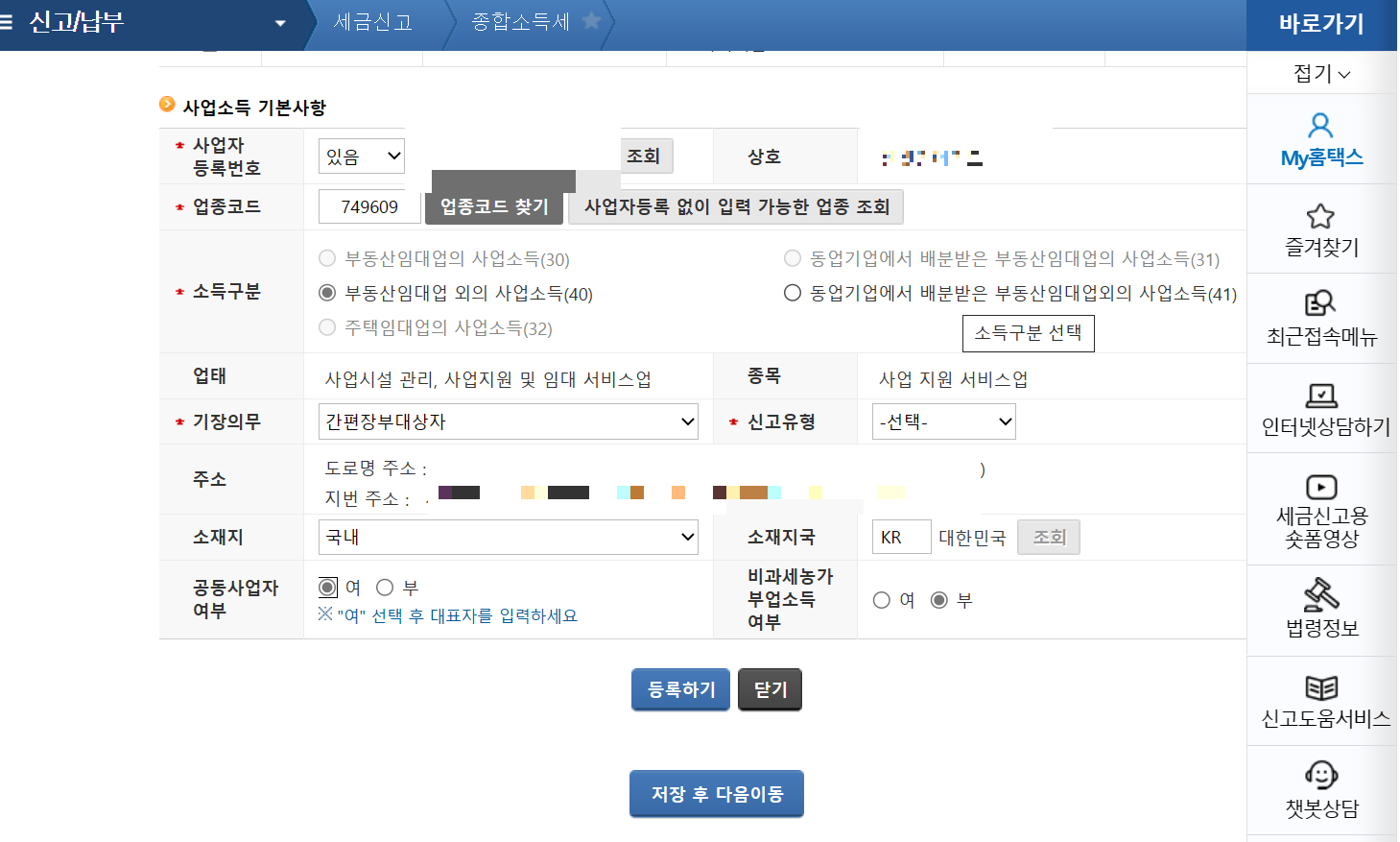This screenshot has height=842, width=1400.
Task: Click the 사업소득 기본사항 section heading
Action: pos(254,108)
